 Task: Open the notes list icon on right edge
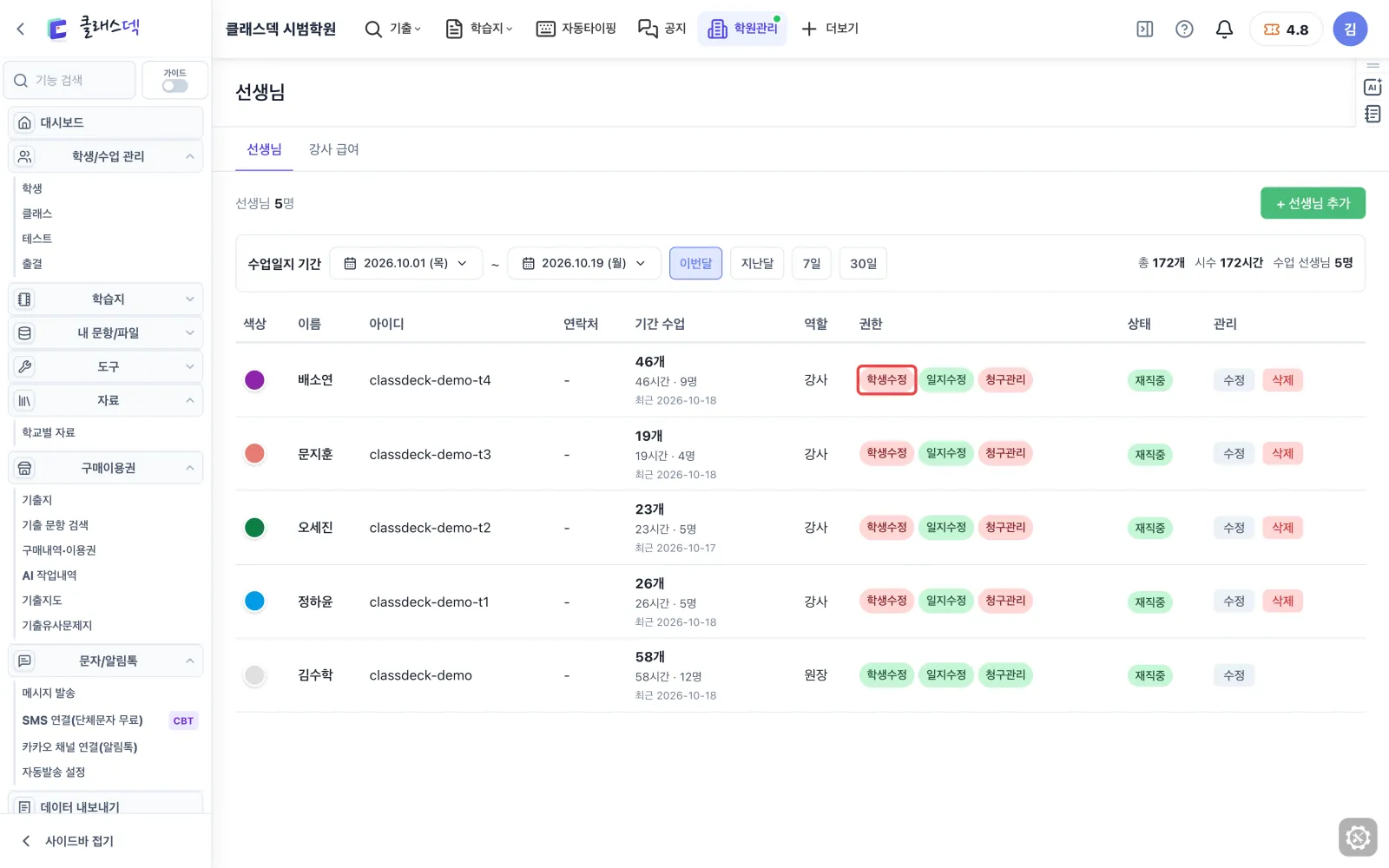(x=1373, y=114)
